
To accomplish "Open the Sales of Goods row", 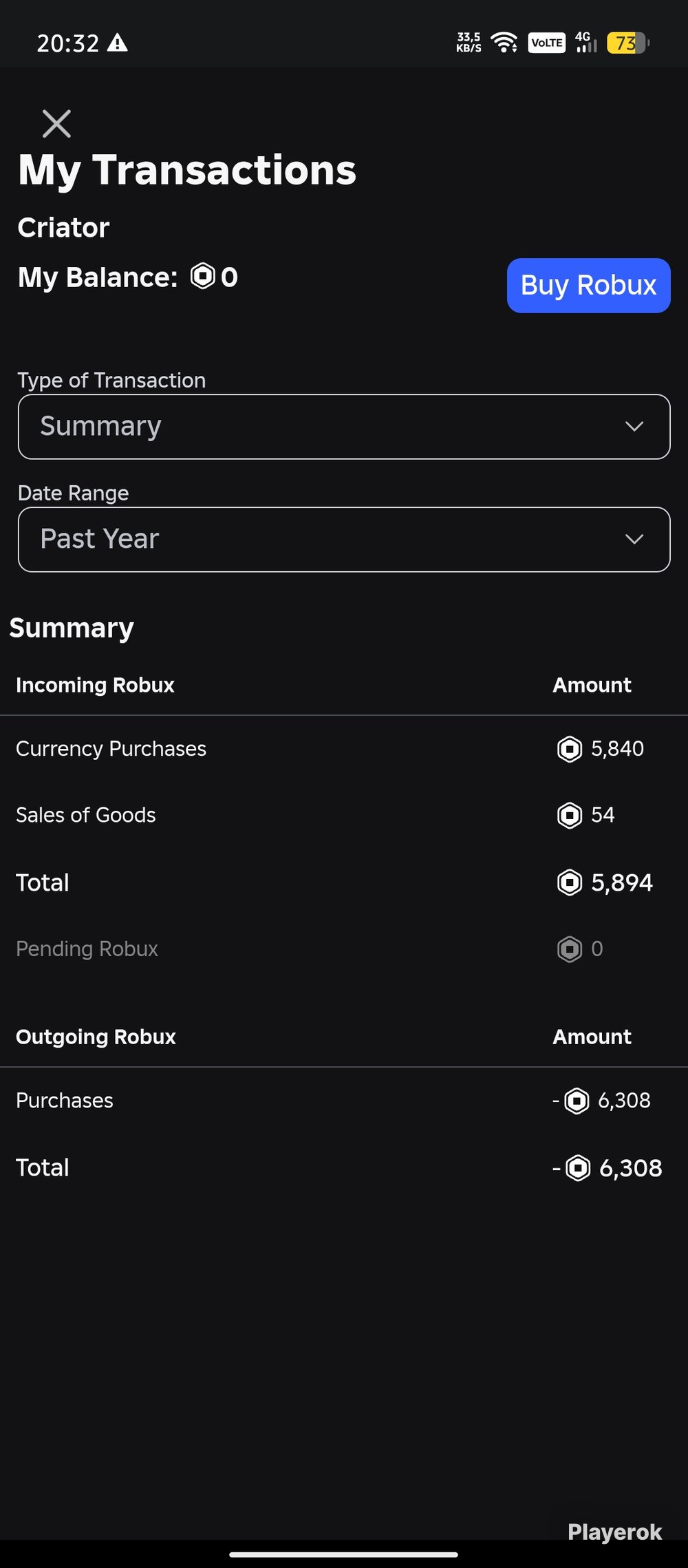I will (x=344, y=815).
